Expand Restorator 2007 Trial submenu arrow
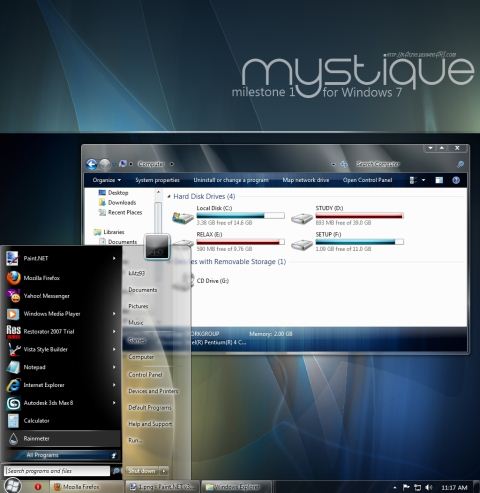 (114, 331)
